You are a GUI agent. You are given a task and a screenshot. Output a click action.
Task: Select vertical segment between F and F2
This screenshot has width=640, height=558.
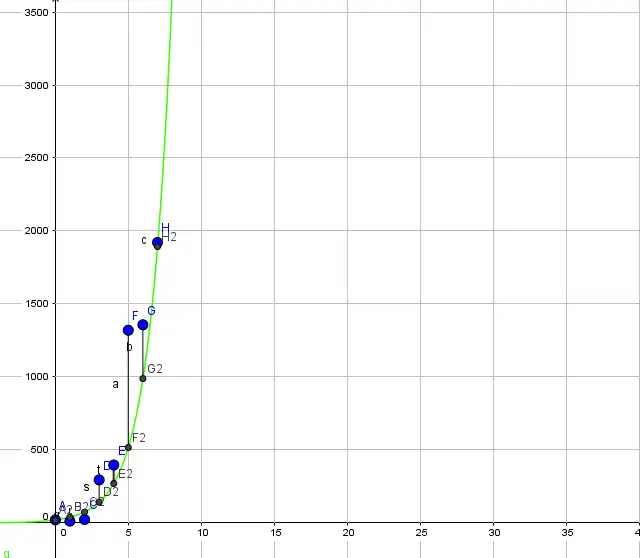click(128, 390)
